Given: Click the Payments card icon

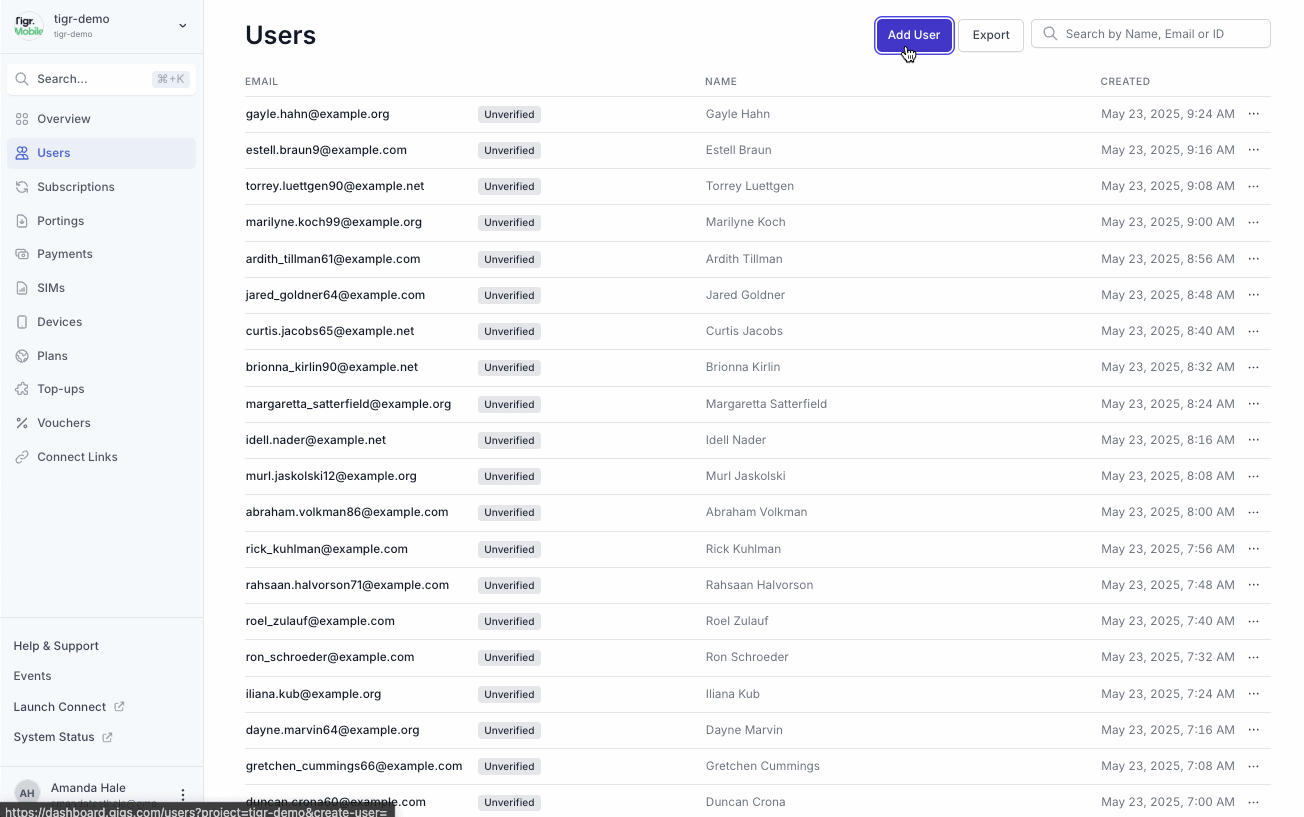Looking at the screenshot, I should (x=22, y=253).
